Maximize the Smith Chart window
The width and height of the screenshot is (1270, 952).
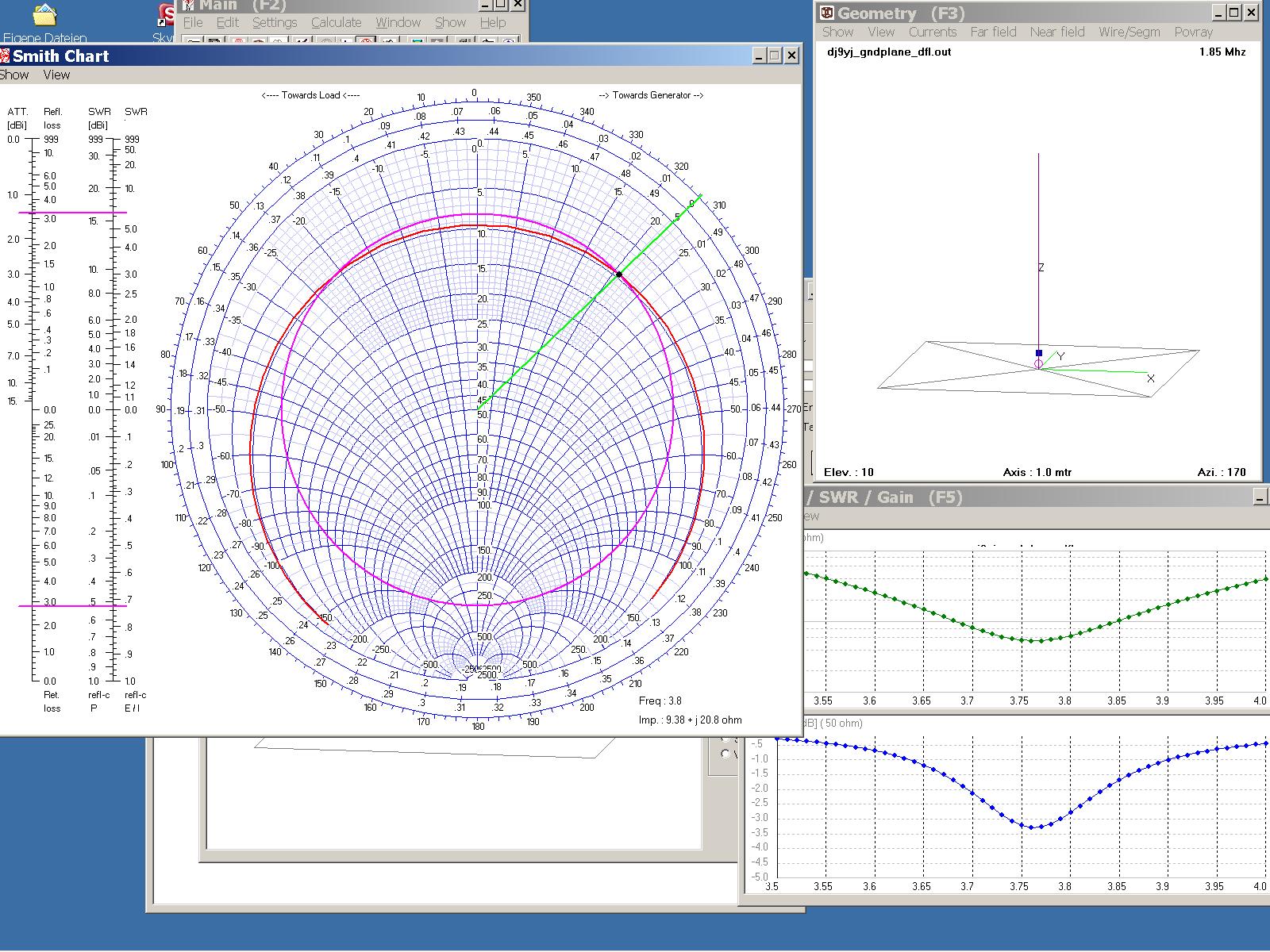point(775,56)
